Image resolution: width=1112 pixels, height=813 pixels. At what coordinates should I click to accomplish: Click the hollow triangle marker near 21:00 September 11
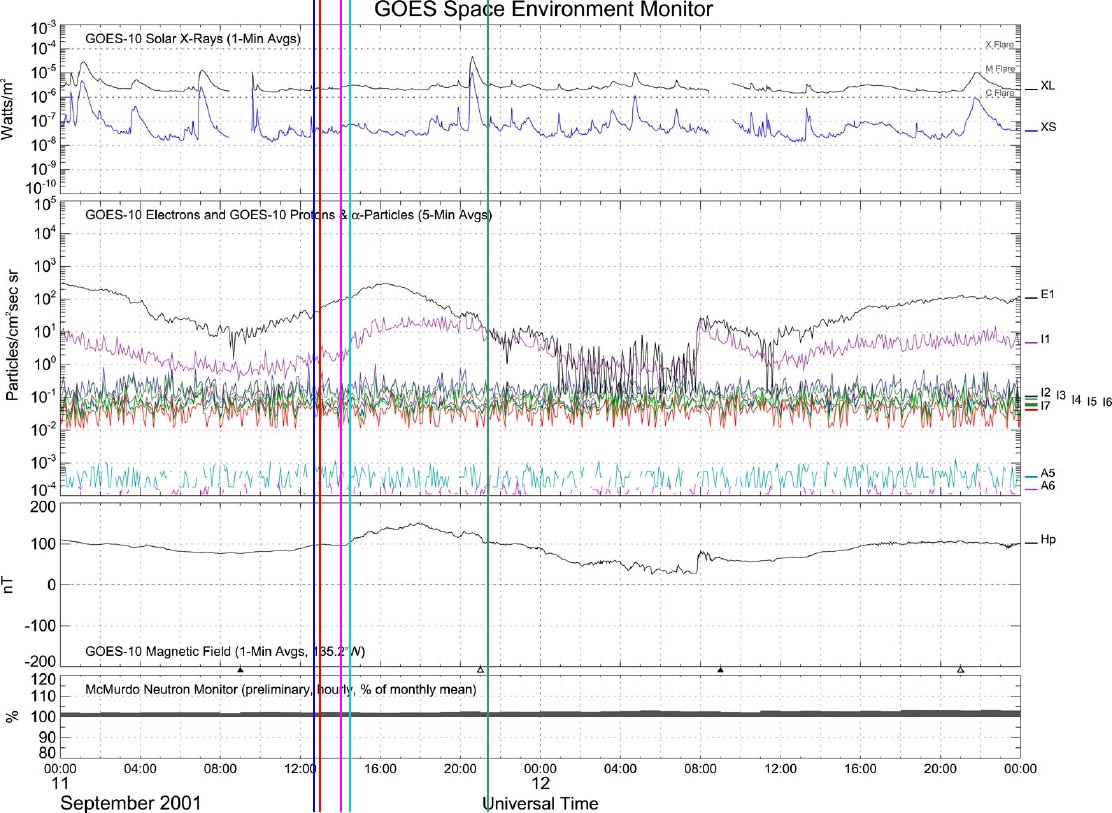pos(480,669)
